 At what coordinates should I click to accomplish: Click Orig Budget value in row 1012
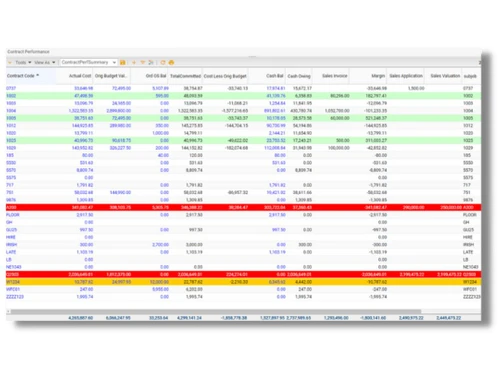point(120,126)
